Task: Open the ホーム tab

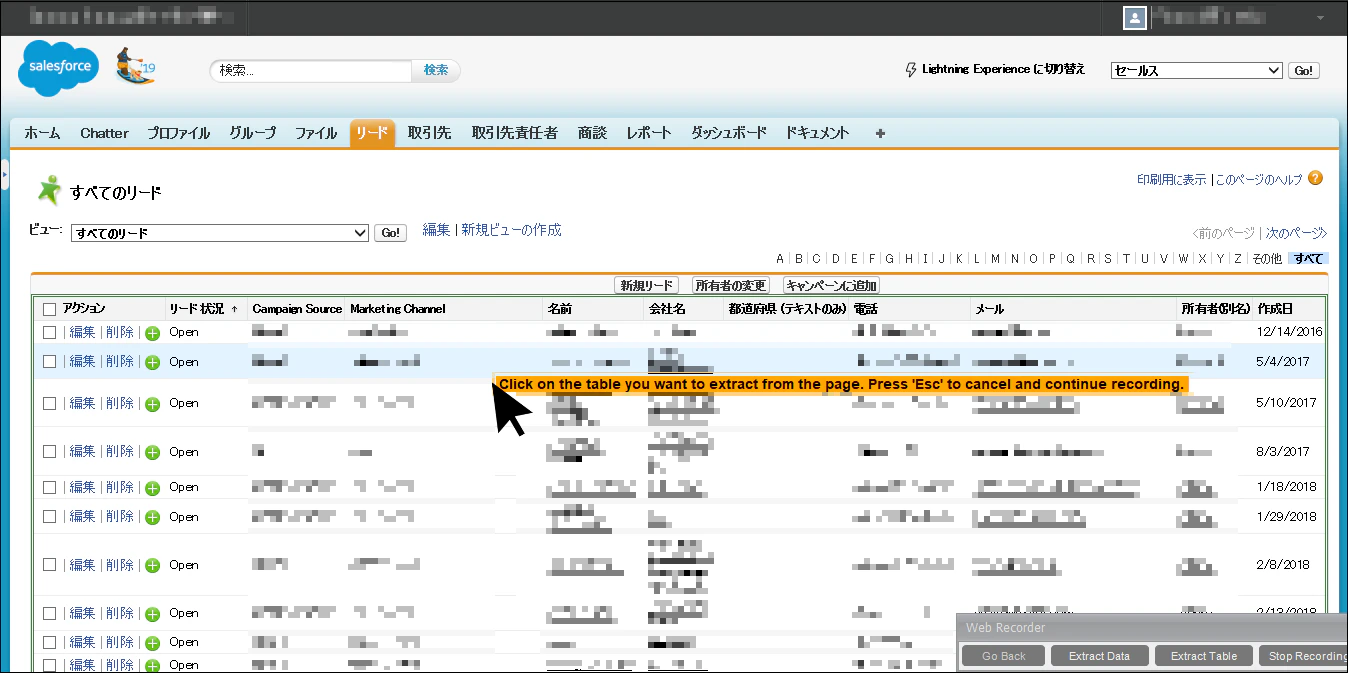Action: click(43, 133)
